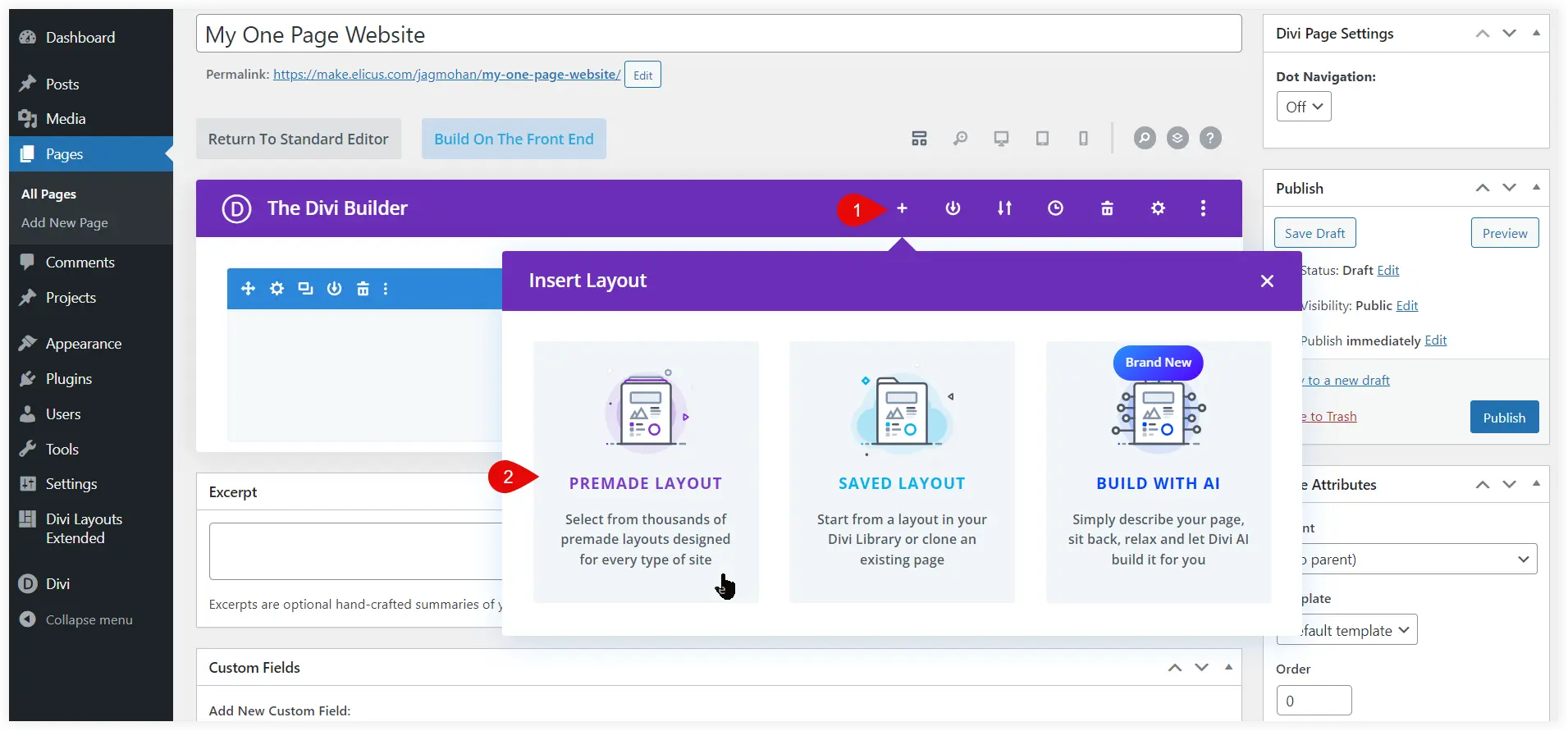Delete the section with trash icon

pyautogui.click(x=363, y=289)
